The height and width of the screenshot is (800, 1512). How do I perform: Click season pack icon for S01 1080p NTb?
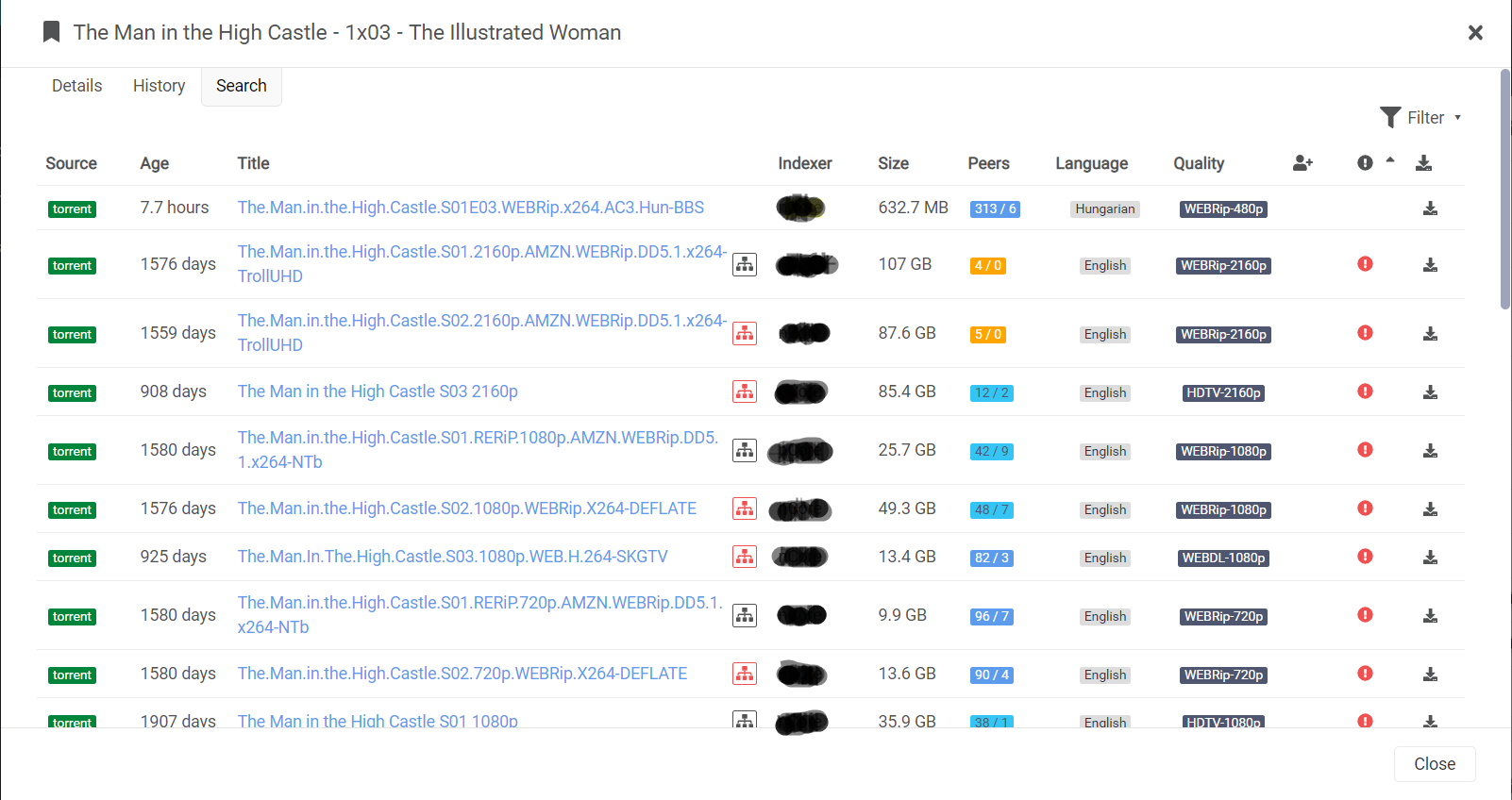coord(745,451)
